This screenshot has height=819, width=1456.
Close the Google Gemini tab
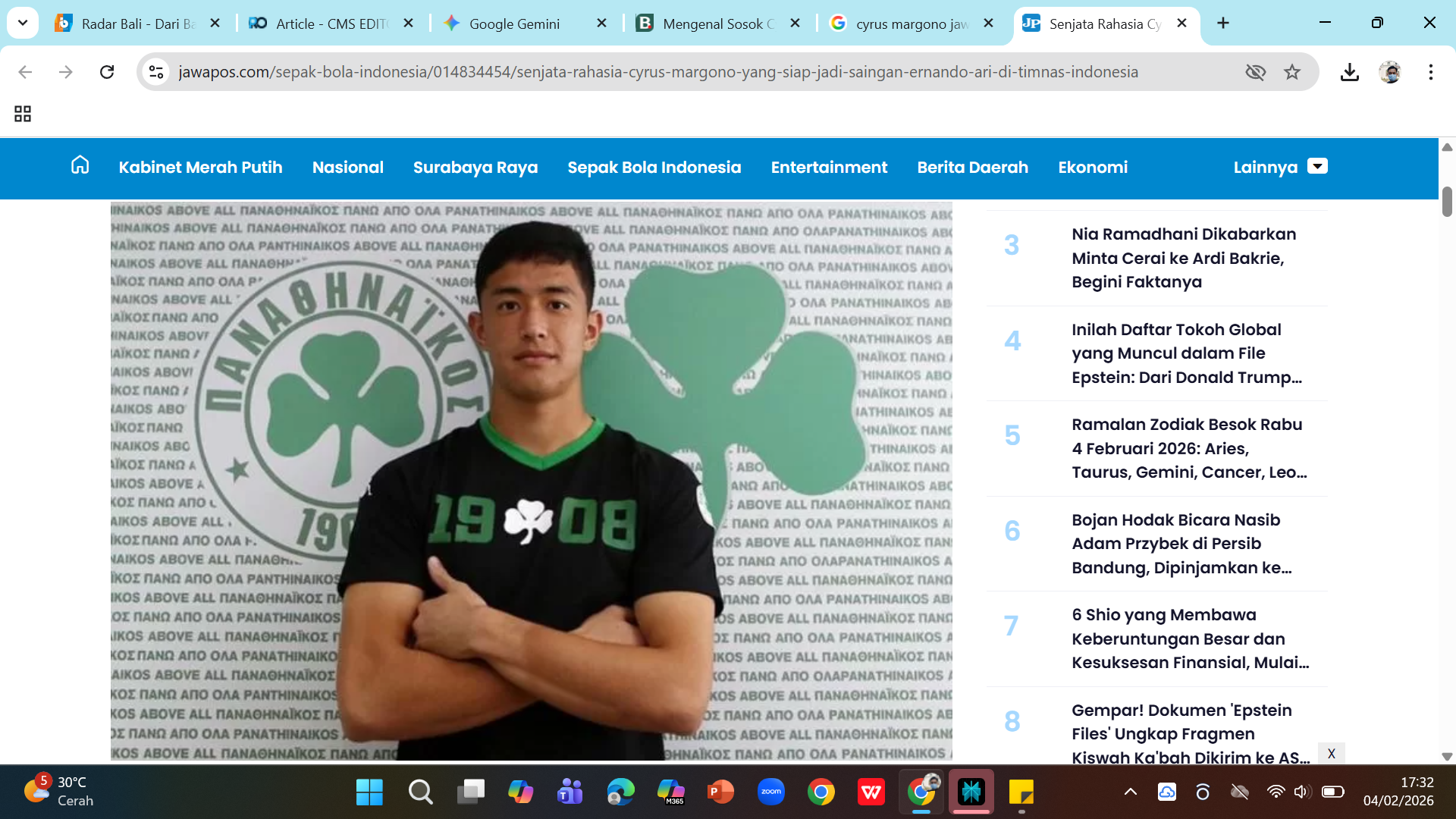(x=601, y=24)
